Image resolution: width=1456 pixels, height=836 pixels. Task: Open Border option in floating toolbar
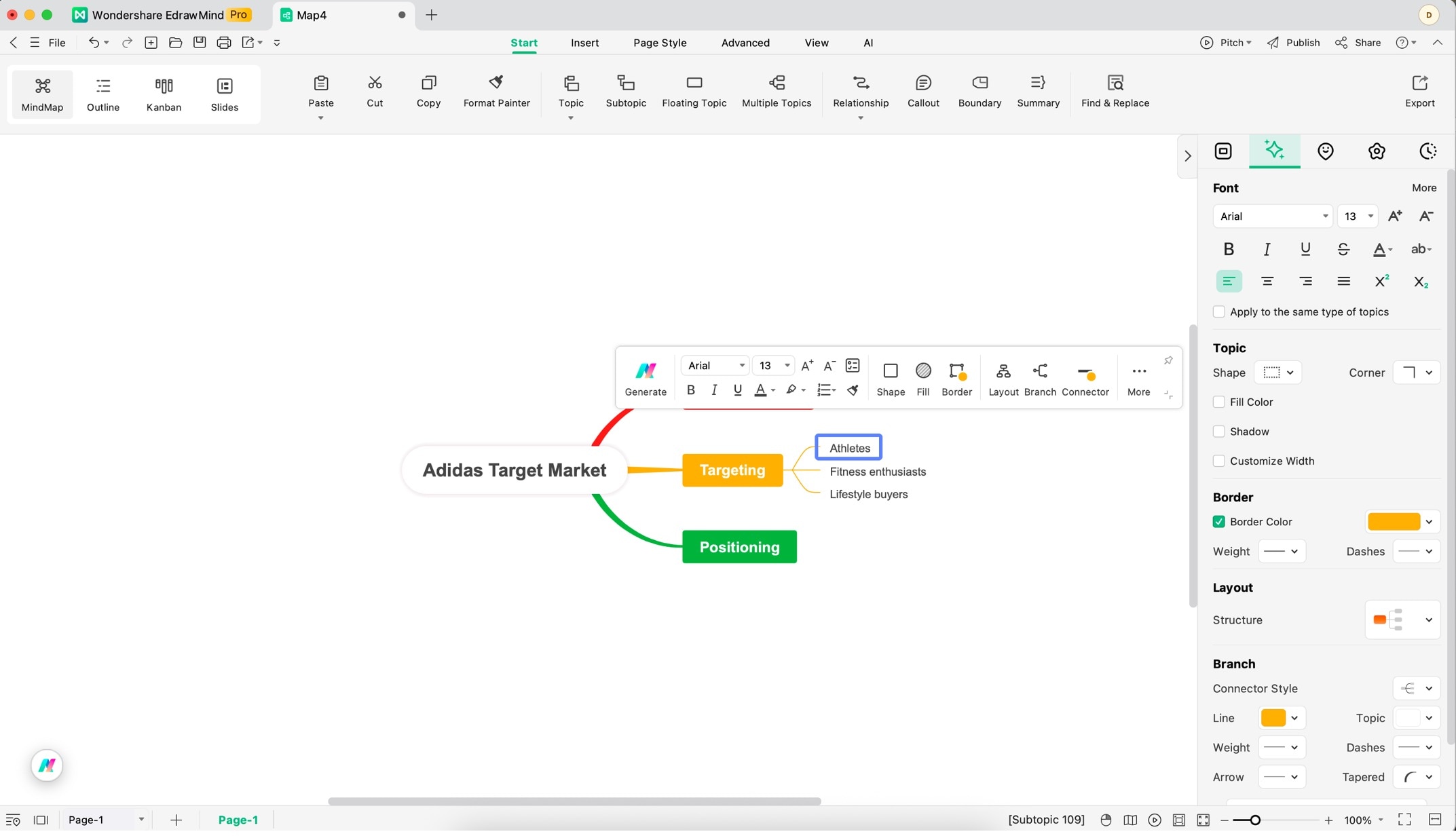[956, 379]
